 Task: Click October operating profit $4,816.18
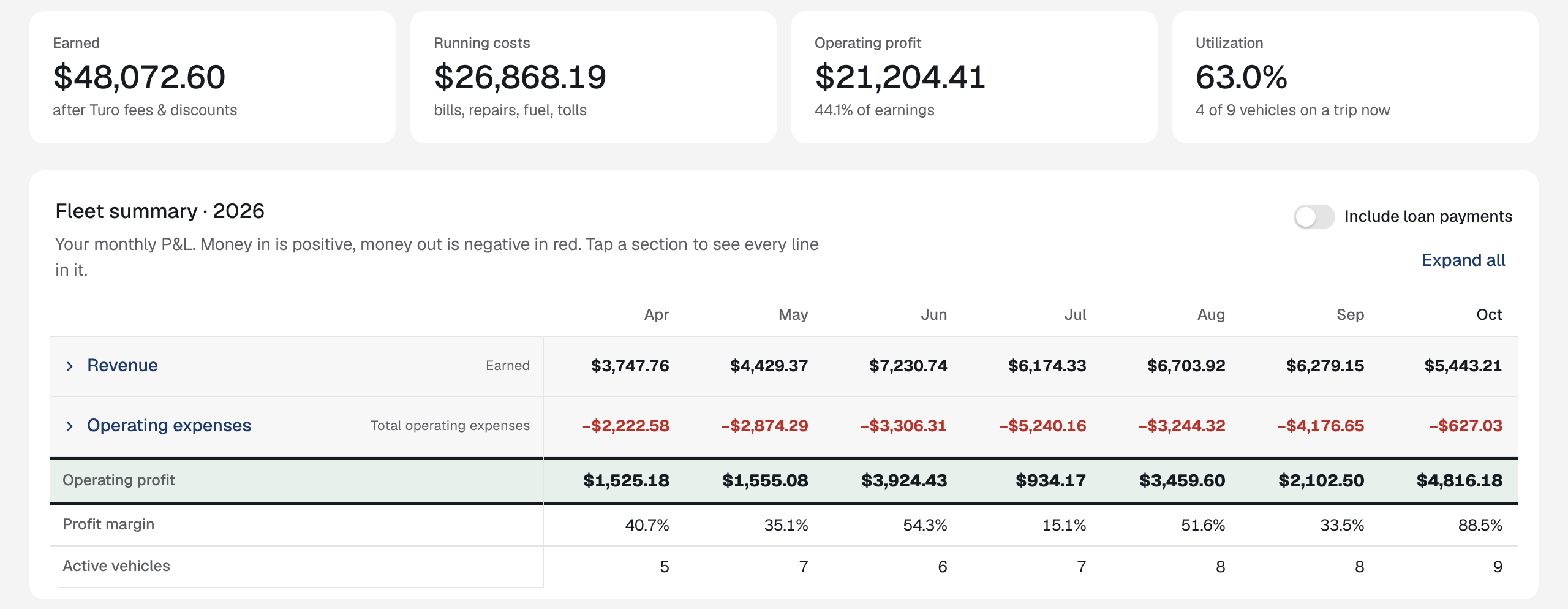(x=1460, y=480)
